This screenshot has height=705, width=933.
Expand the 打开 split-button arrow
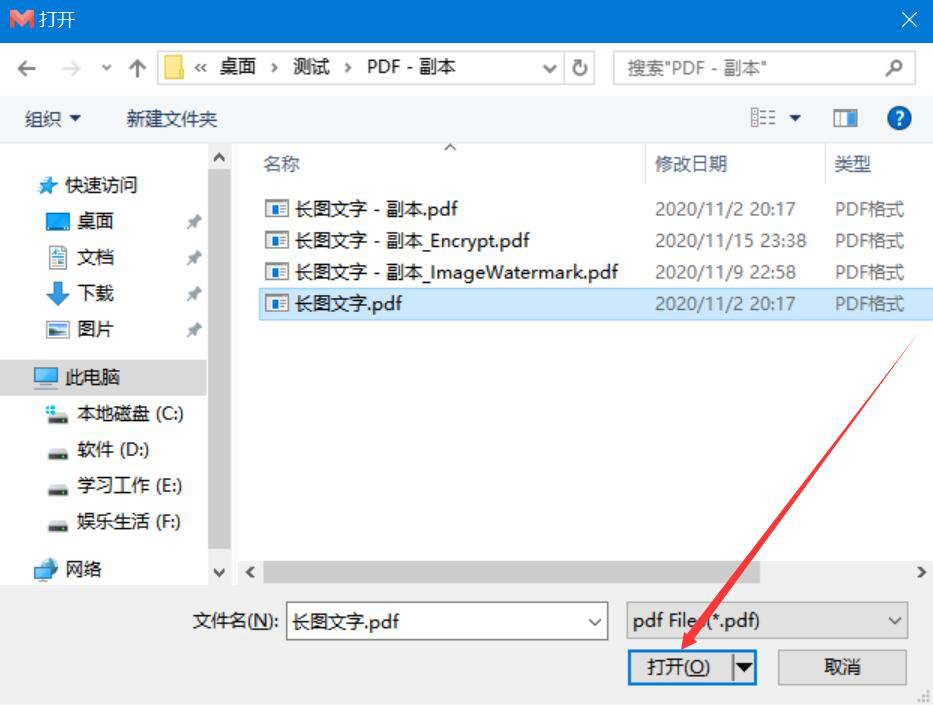[x=744, y=667]
